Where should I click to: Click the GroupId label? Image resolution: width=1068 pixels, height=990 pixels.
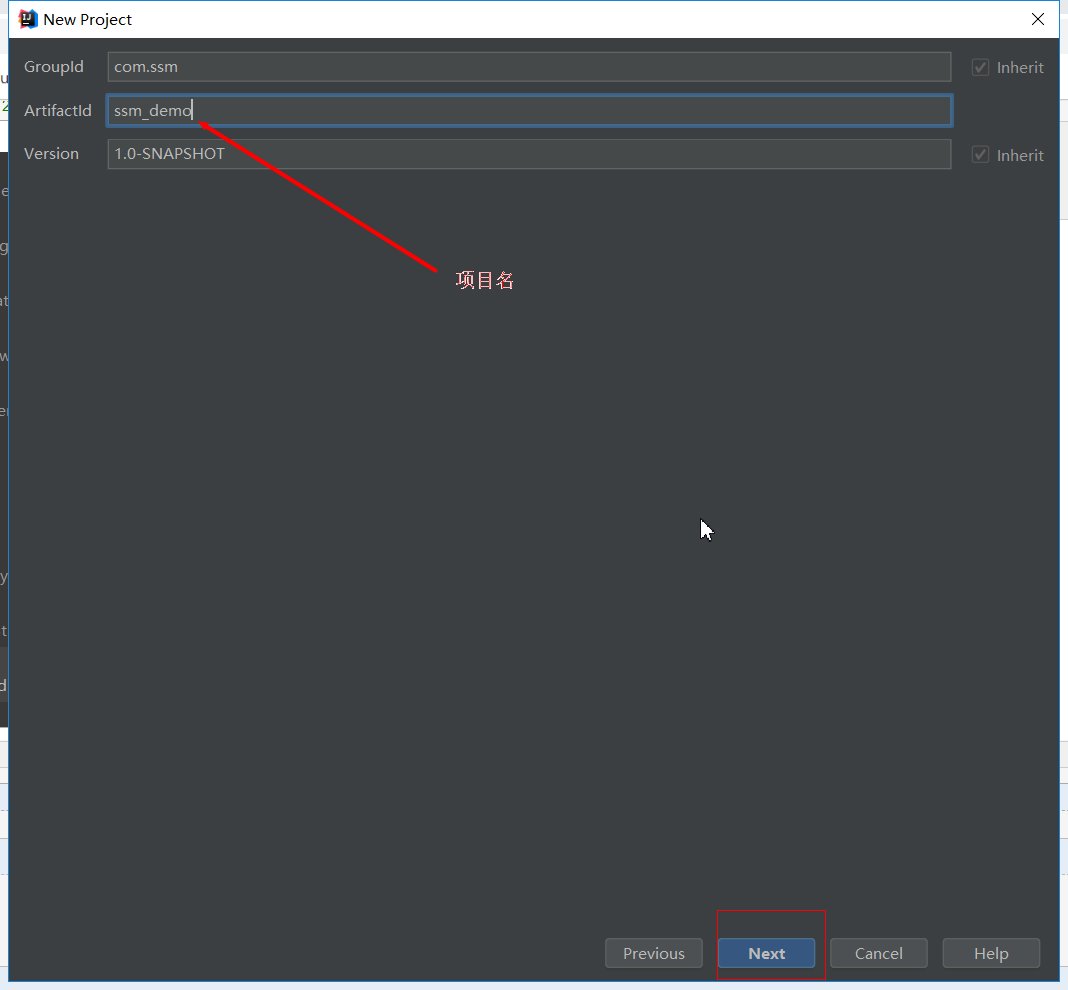point(54,67)
